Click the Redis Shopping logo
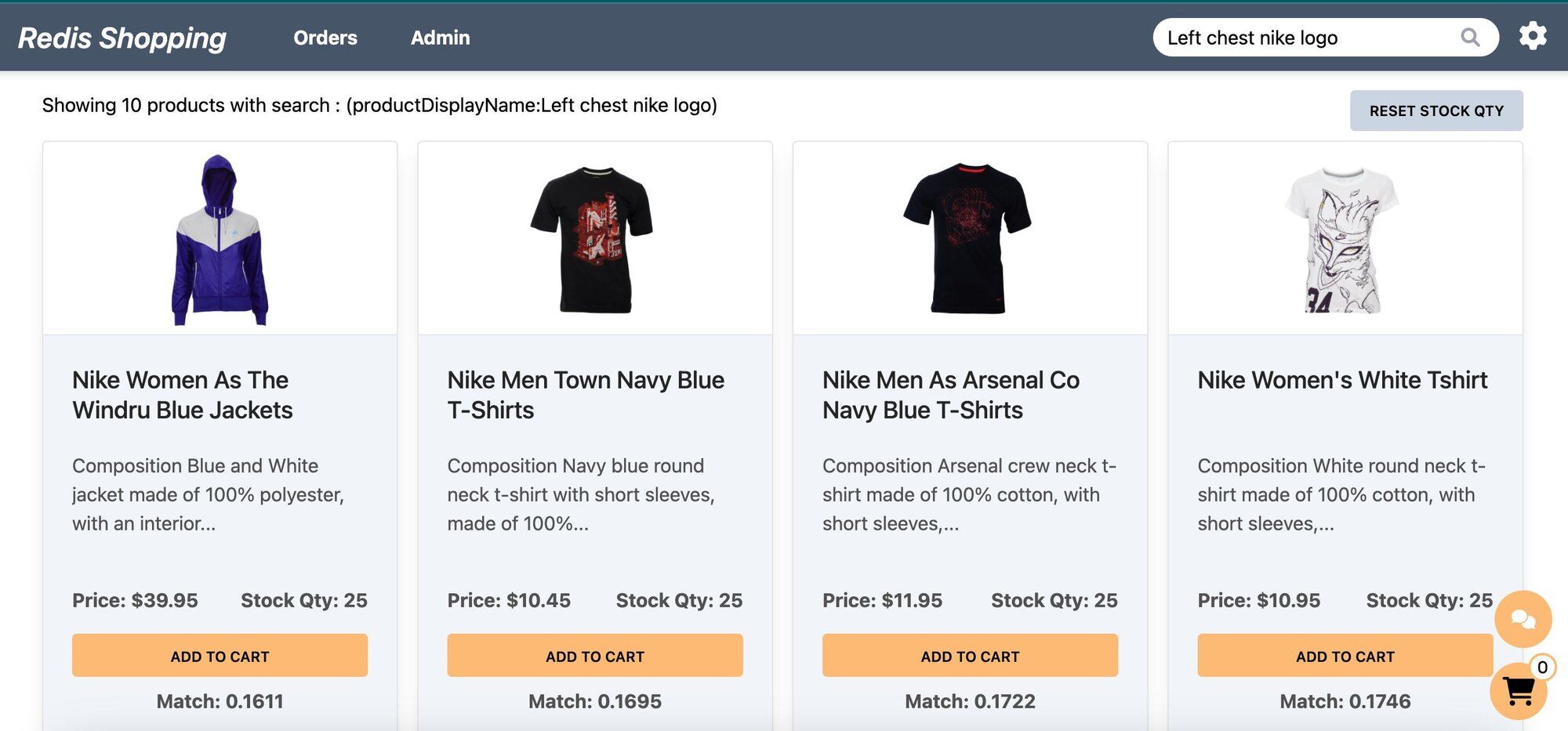 pos(122,38)
